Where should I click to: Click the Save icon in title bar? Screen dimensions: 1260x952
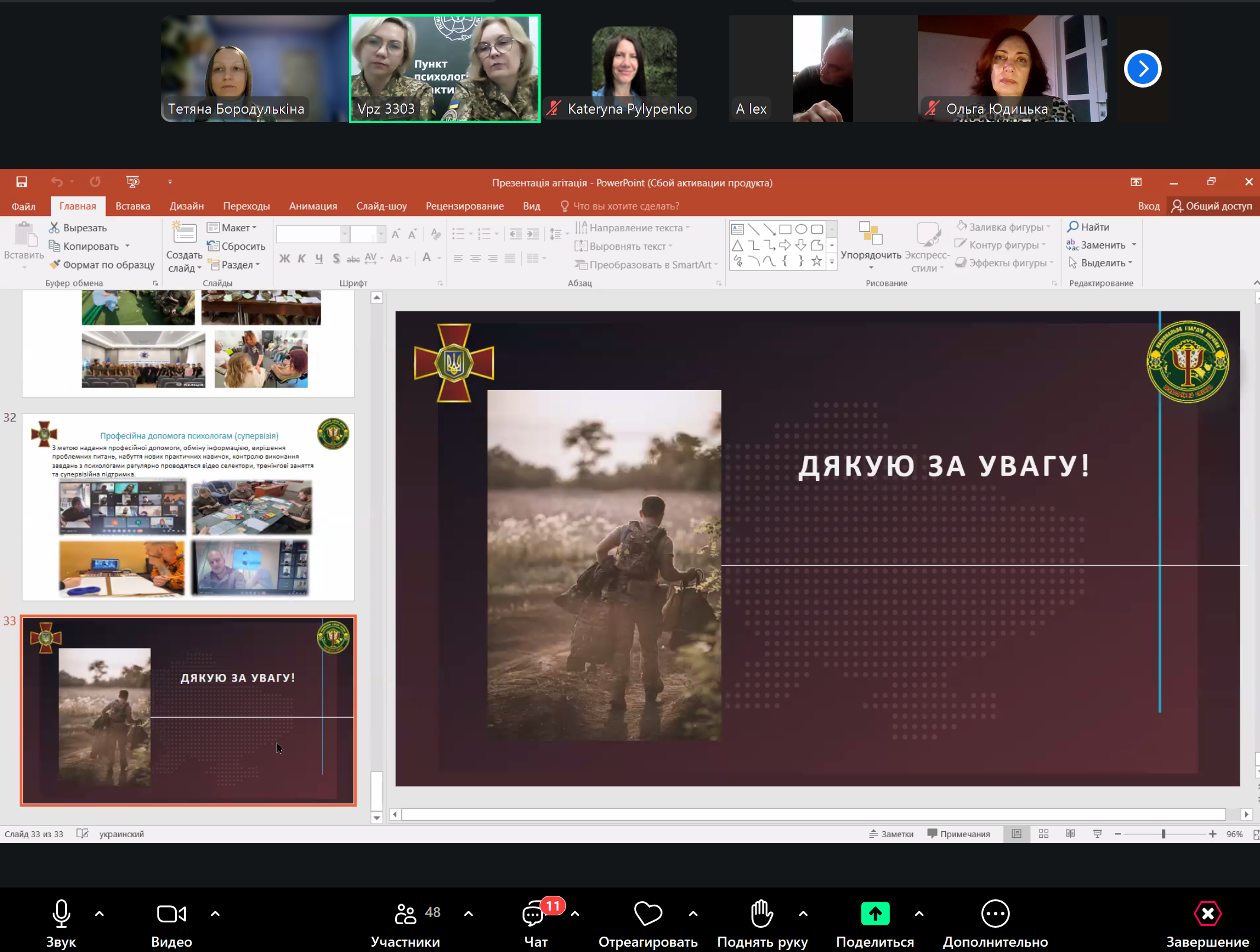click(21, 182)
